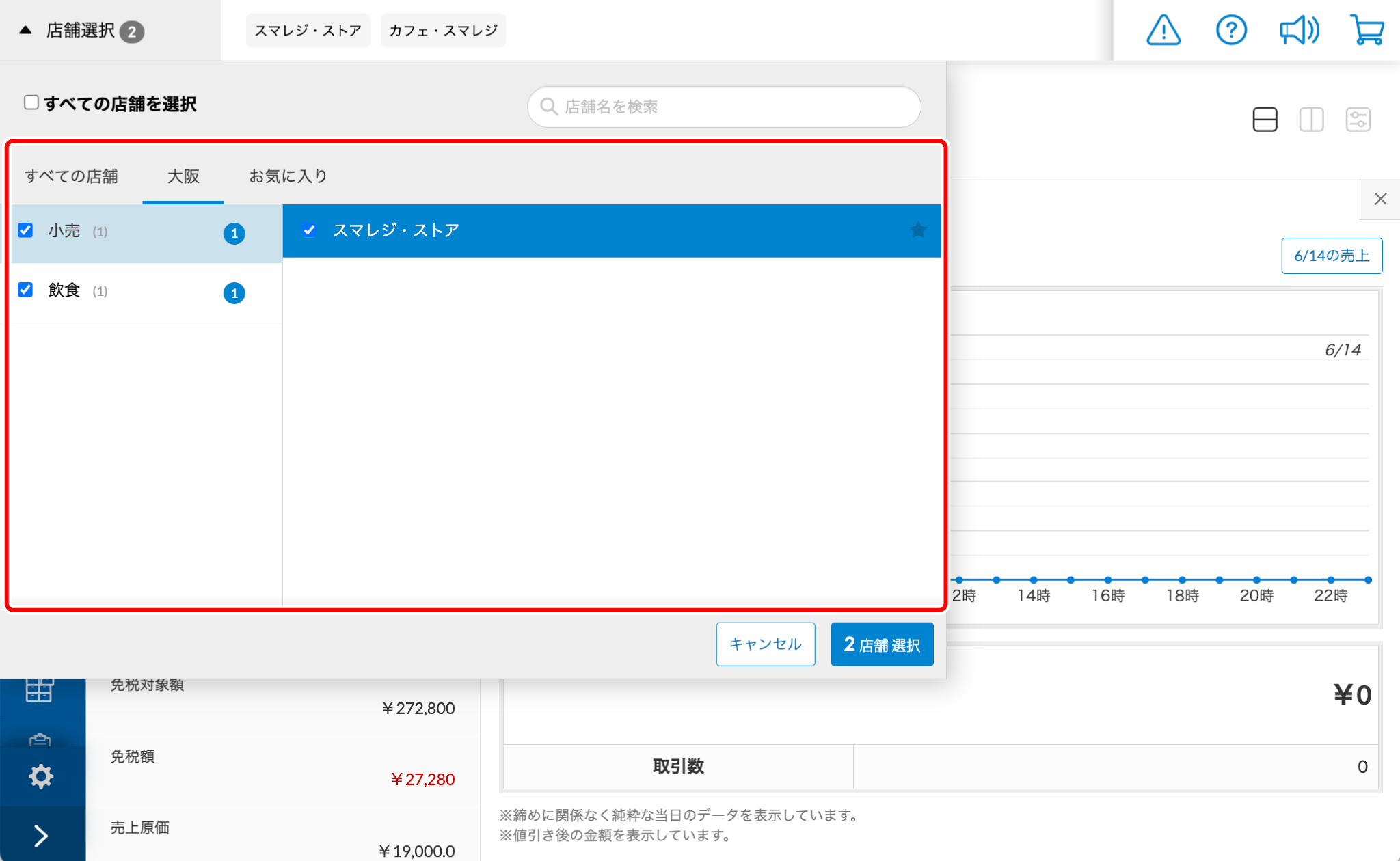Image resolution: width=1400 pixels, height=861 pixels.
Task: Open settings gear in sidebar
Action: pyautogui.click(x=41, y=776)
